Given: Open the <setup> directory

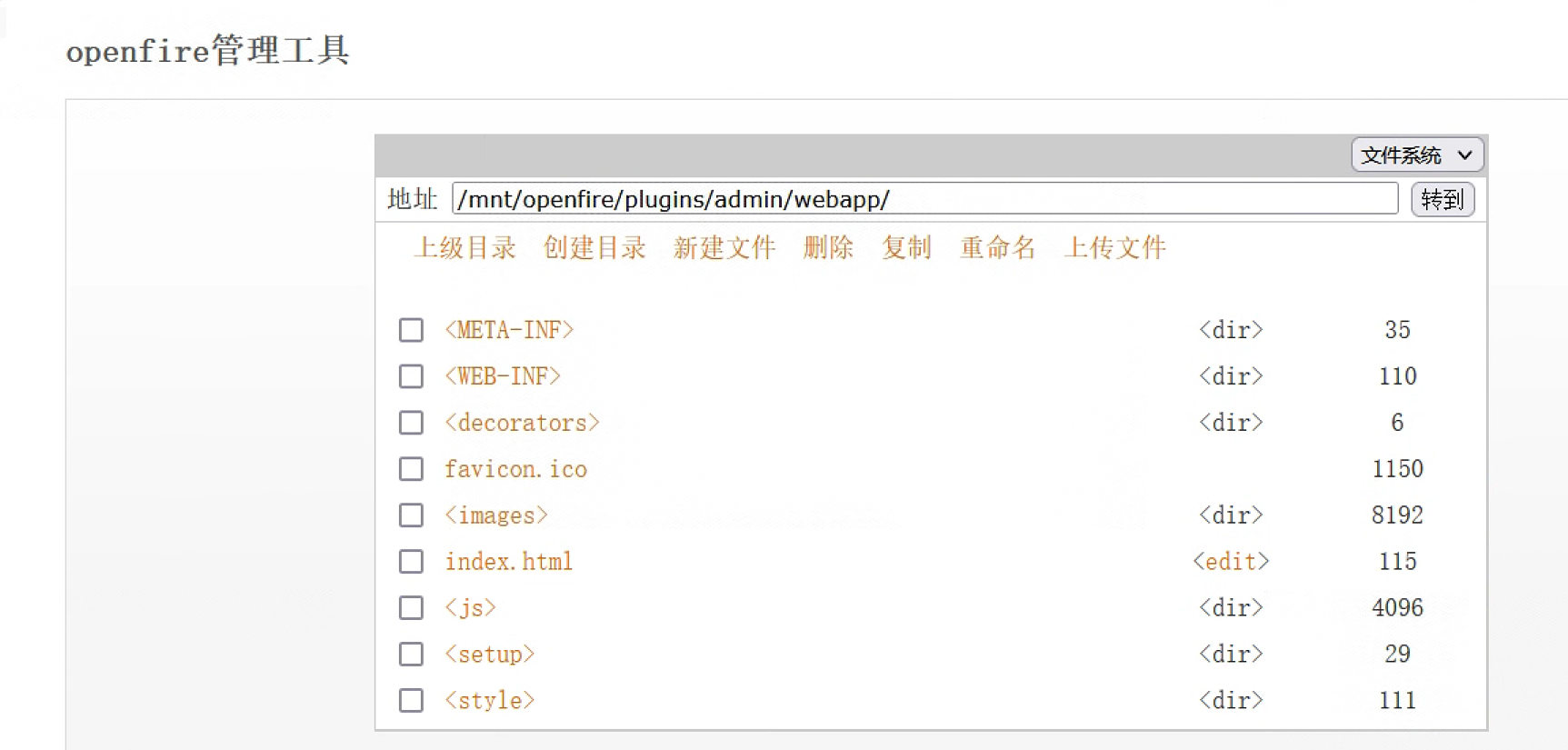Looking at the screenshot, I should tap(490, 655).
